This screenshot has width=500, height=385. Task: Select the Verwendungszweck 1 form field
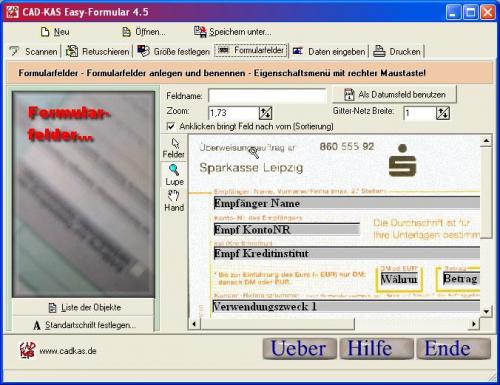pyautogui.click(x=346, y=306)
